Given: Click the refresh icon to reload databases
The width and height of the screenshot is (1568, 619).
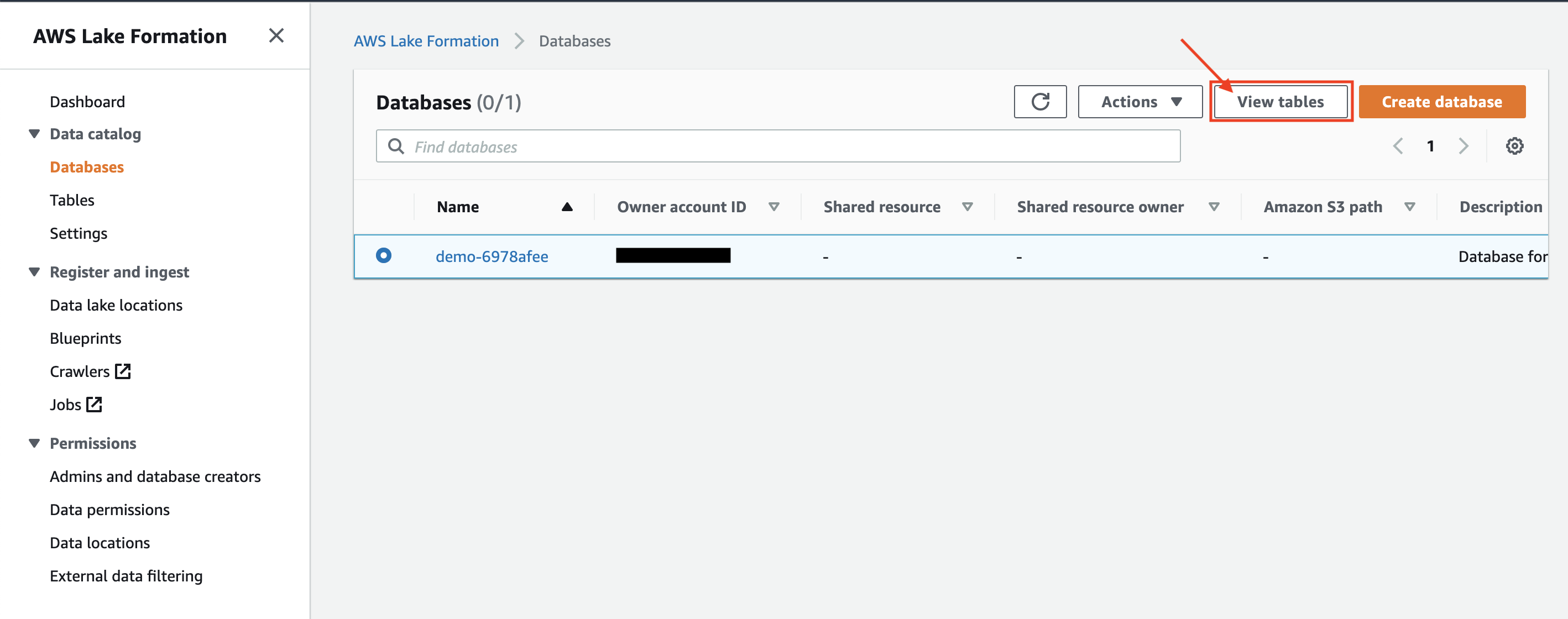Looking at the screenshot, I should point(1041,102).
